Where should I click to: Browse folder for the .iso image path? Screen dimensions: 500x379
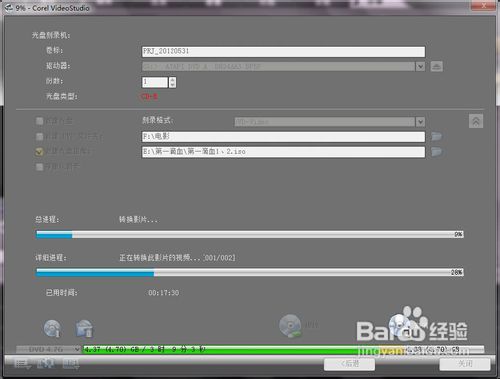(436, 152)
